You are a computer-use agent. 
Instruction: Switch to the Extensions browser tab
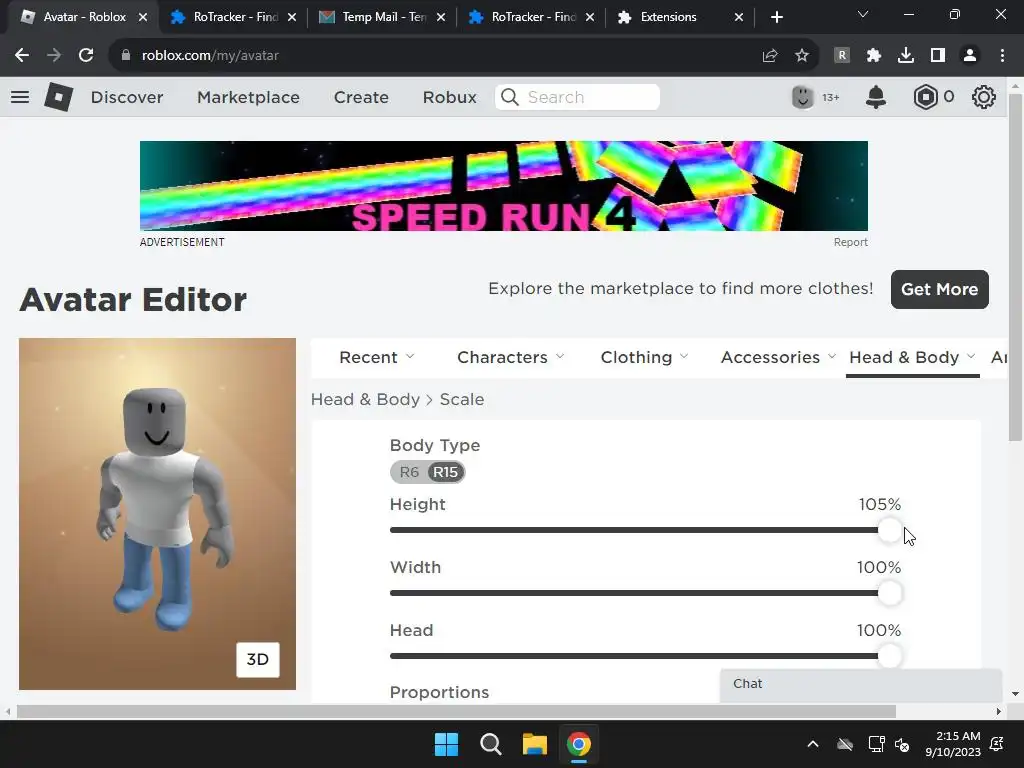pos(679,17)
